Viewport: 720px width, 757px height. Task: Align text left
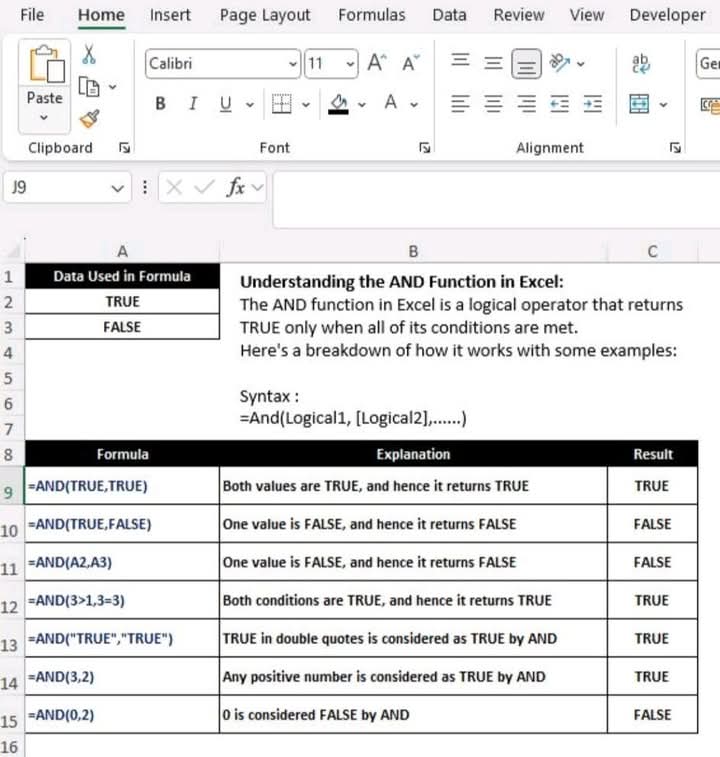tap(460, 104)
